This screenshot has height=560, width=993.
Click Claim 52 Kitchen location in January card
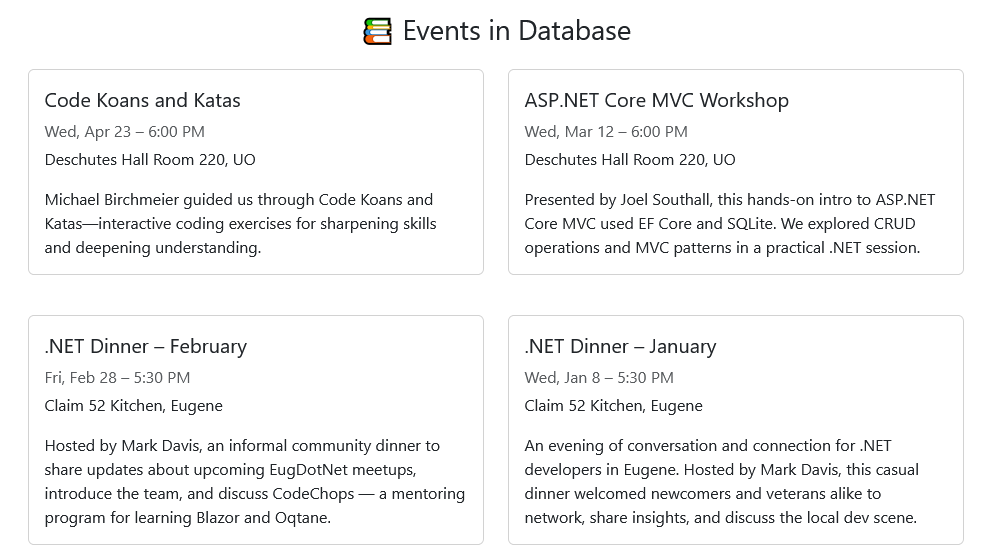click(614, 405)
